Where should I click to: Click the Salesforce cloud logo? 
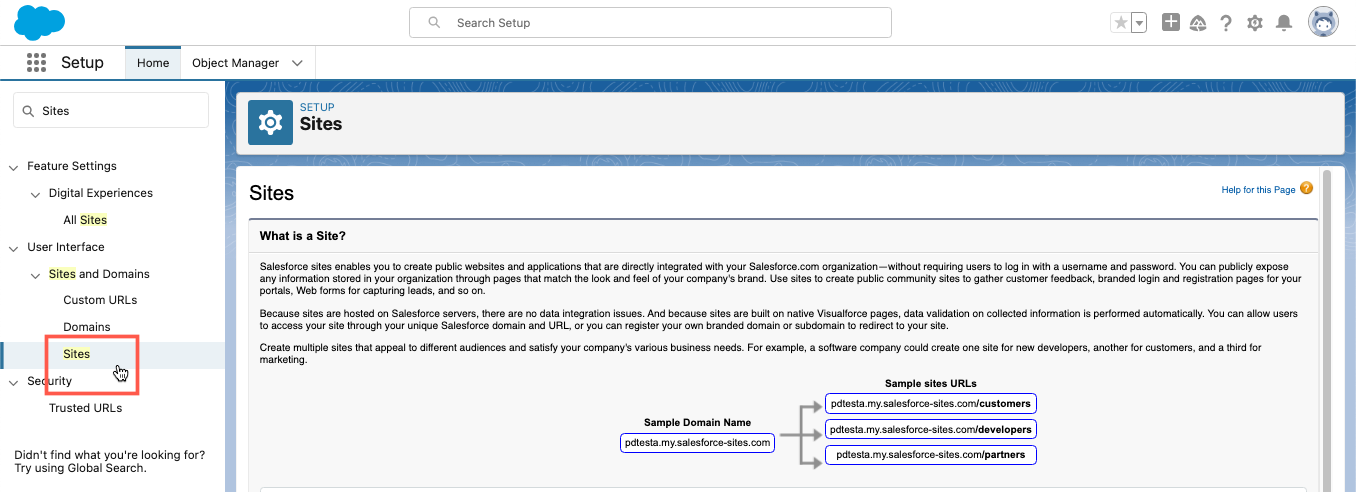[x=40, y=22]
